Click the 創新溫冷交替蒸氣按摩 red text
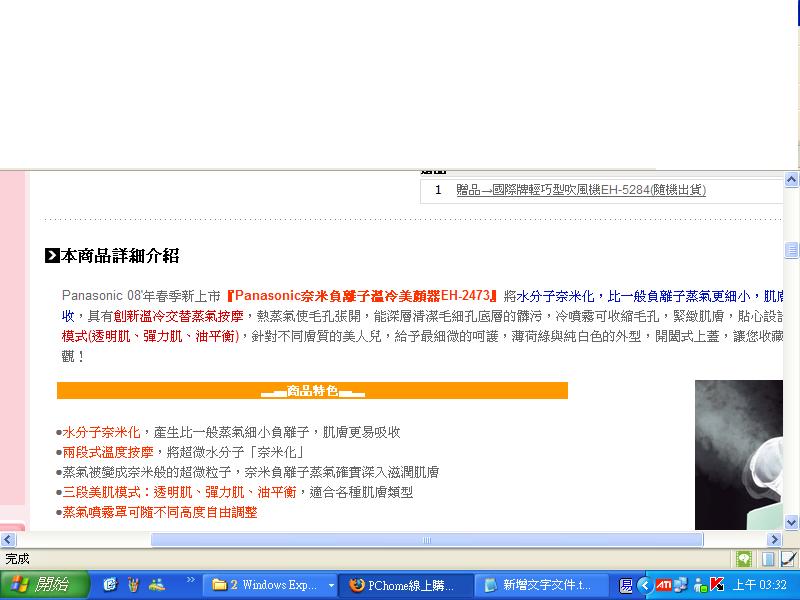800x600 pixels. point(179,316)
